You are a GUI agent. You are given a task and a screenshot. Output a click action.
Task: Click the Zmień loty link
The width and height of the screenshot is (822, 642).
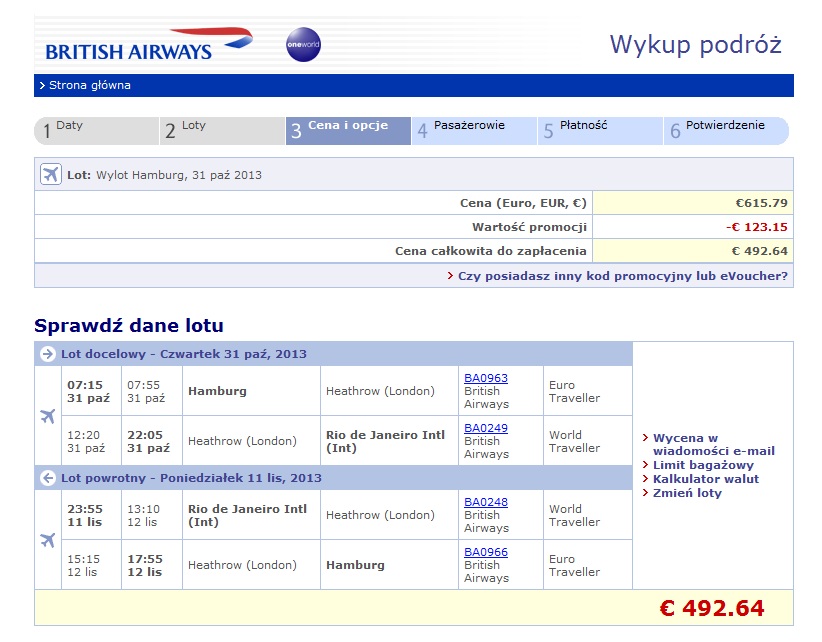[x=687, y=493]
